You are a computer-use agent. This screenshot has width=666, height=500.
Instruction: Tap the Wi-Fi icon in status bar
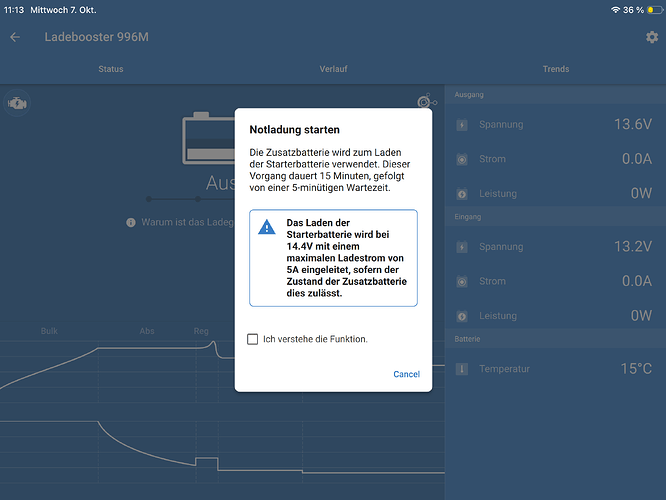615,10
